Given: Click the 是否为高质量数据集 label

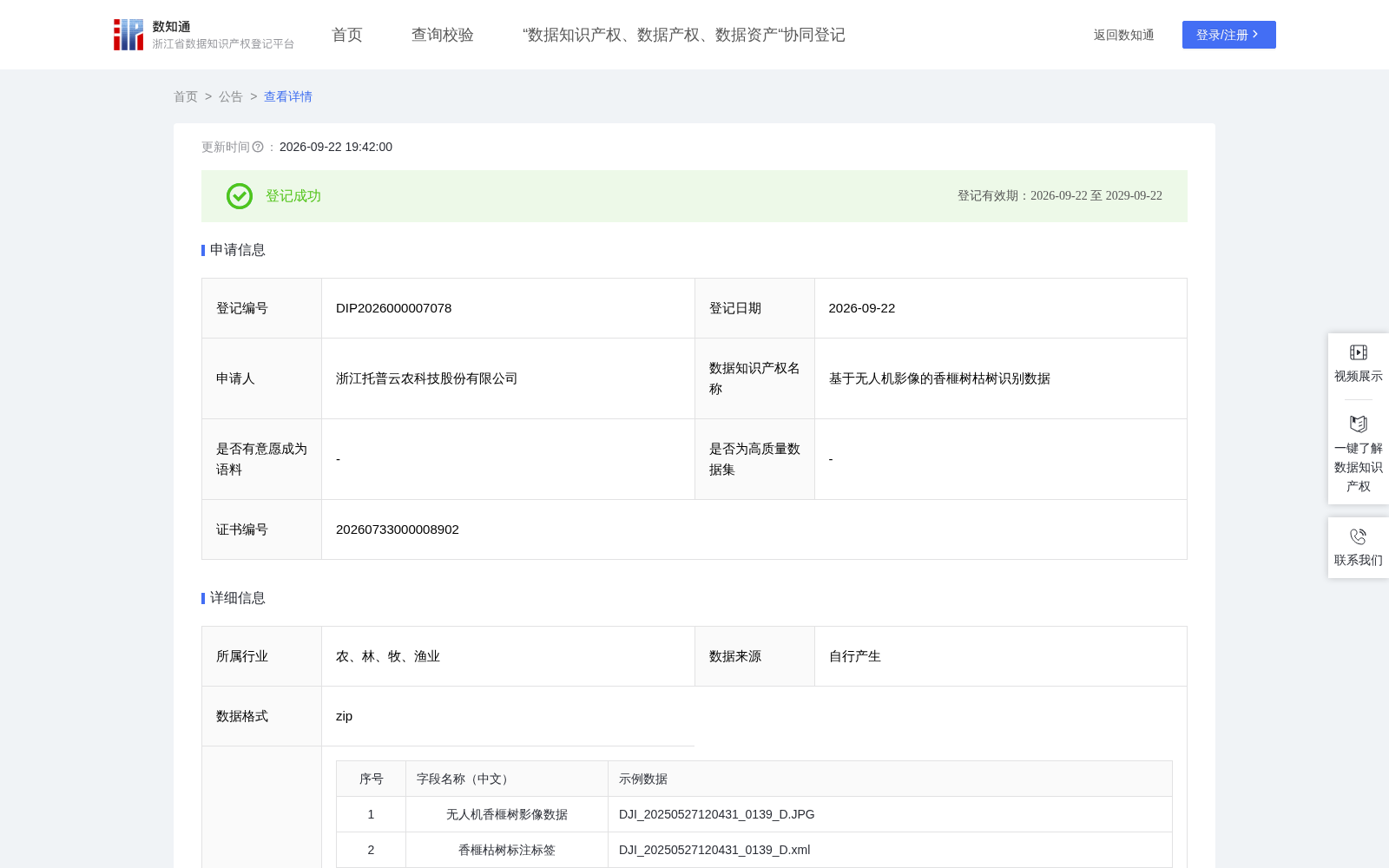Looking at the screenshot, I should (x=754, y=459).
